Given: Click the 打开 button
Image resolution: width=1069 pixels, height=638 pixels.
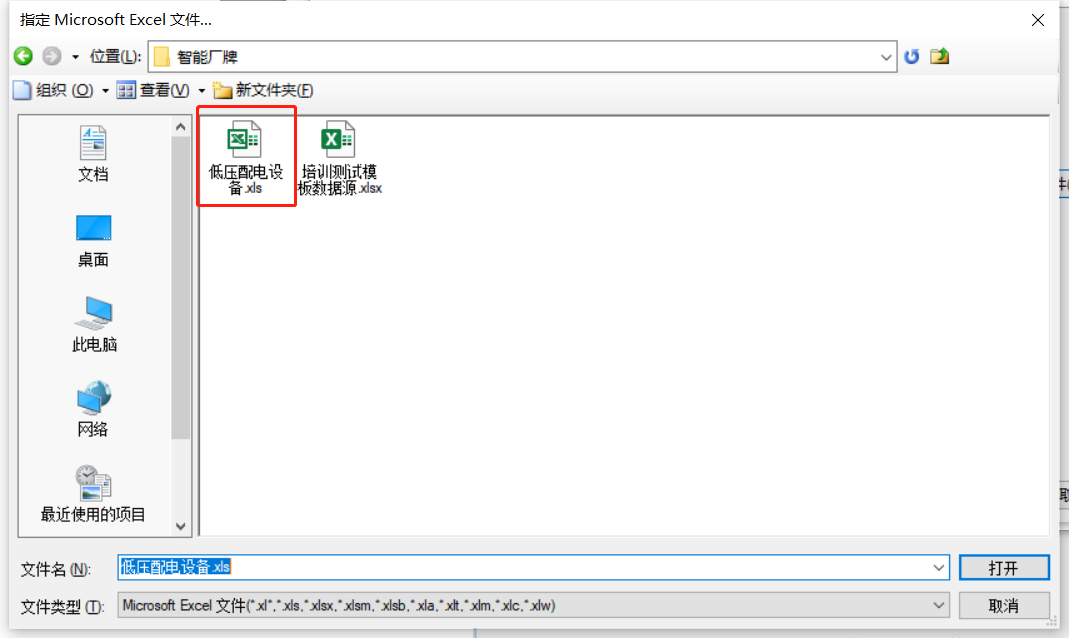Looking at the screenshot, I should click(x=1004, y=568).
